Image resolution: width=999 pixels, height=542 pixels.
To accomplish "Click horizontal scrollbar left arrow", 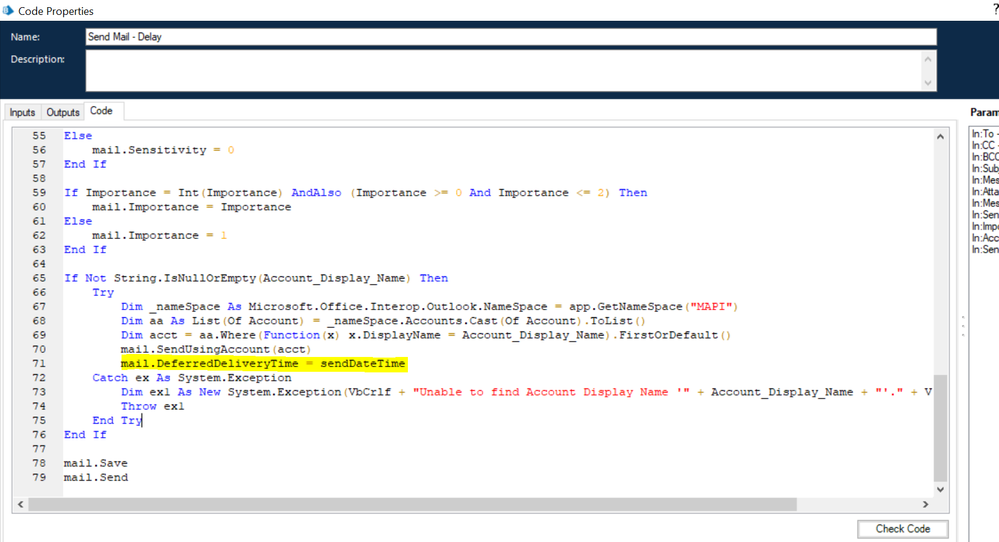I will pos(21,504).
